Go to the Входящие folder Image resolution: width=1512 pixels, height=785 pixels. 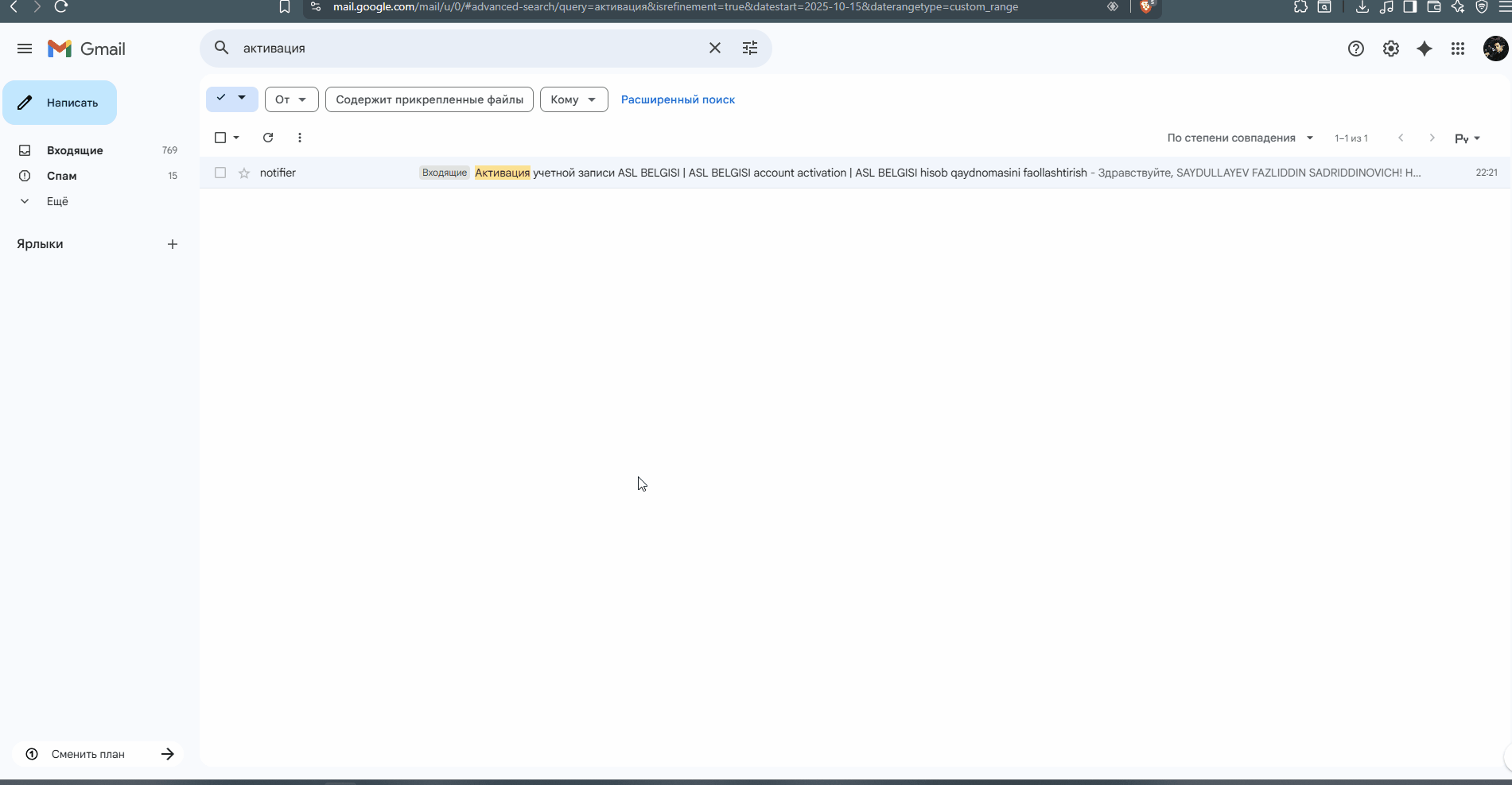[75, 150]
